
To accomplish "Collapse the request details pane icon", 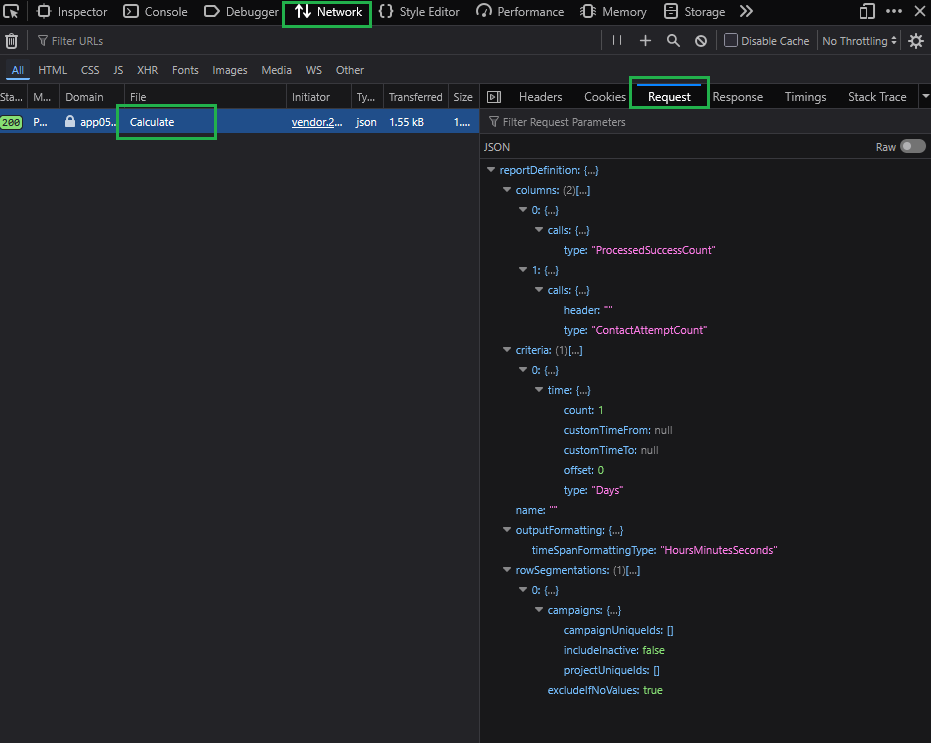I will [x=493, y=97].
